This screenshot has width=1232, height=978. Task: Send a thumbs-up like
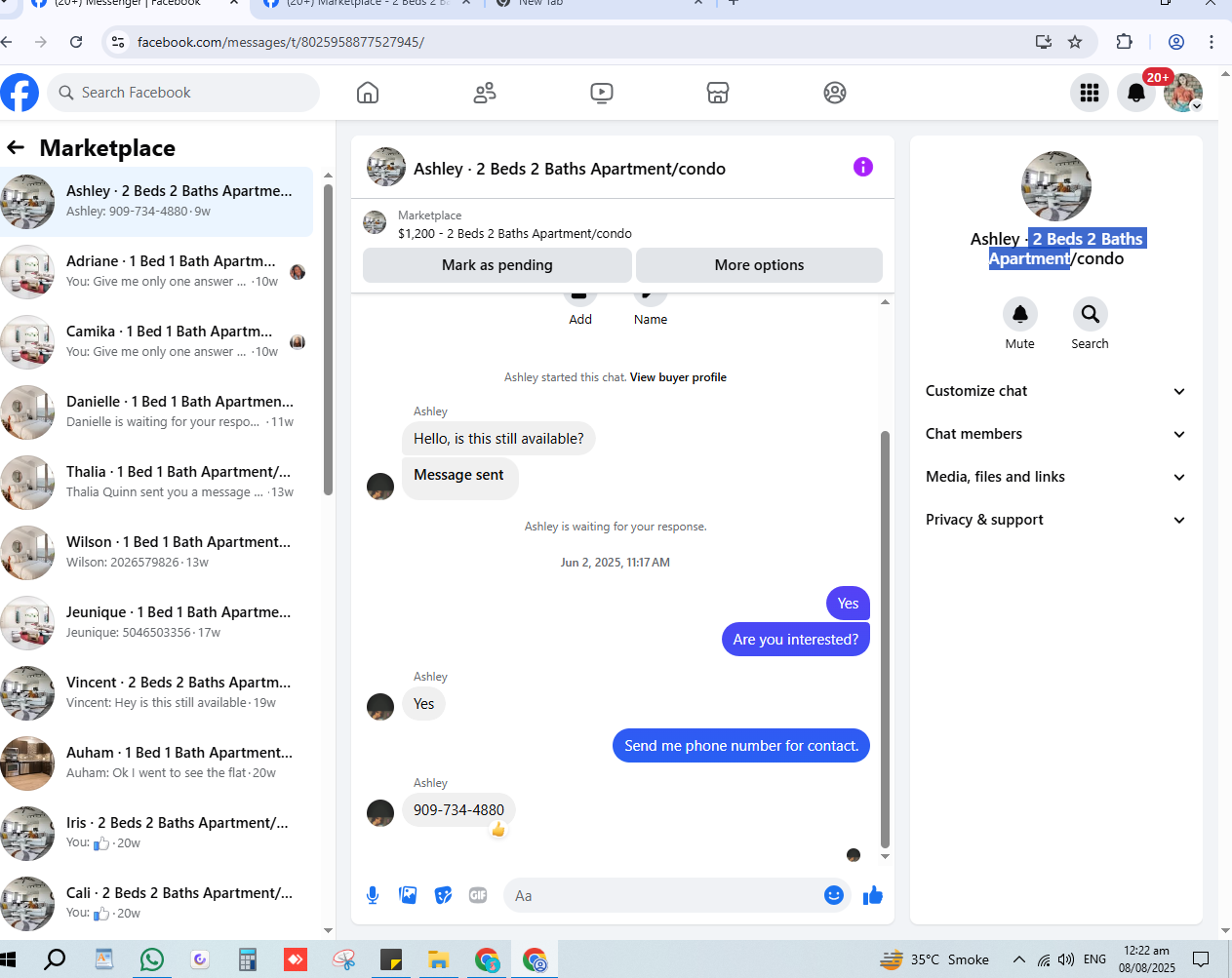click(873, 895)
